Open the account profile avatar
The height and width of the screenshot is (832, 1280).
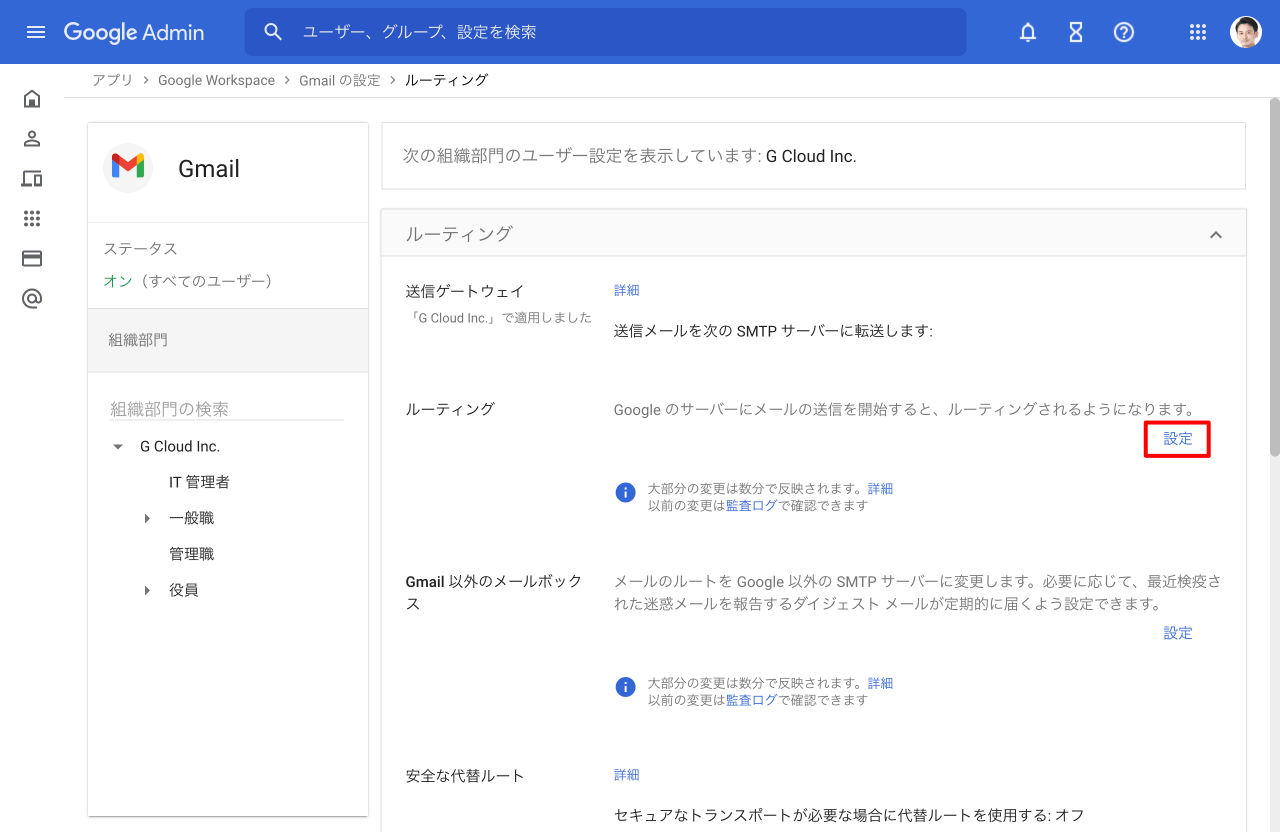click(1246, 32)
